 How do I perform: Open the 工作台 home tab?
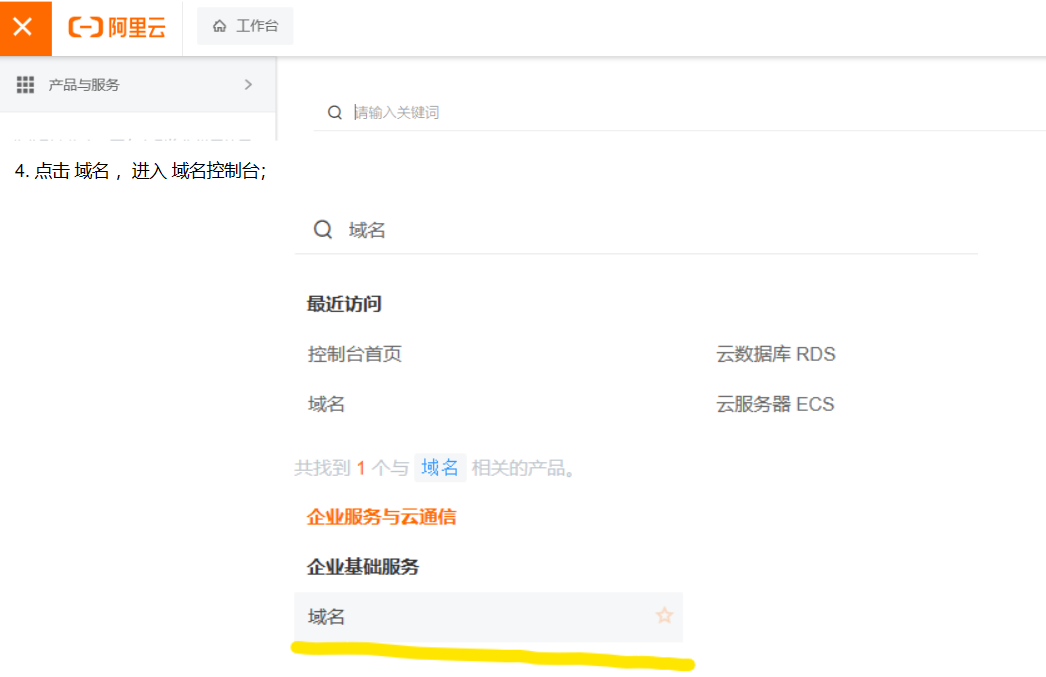pyautogui.click(x=245, y=26)
